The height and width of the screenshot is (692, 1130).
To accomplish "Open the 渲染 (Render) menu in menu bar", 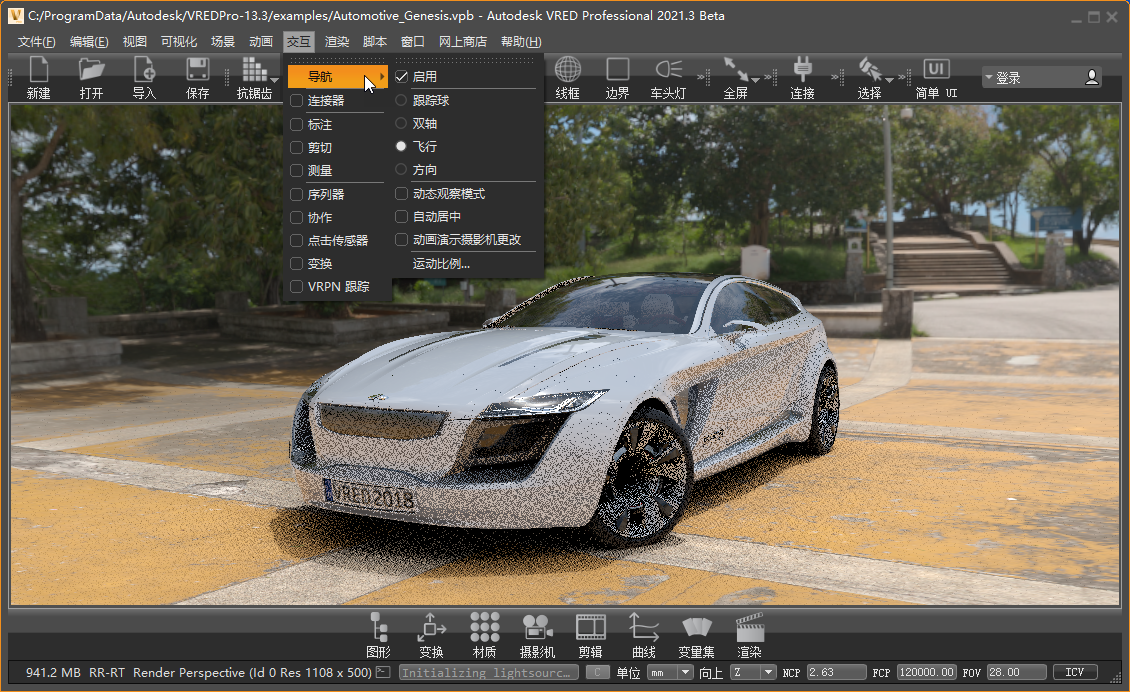I will click(x=337, y=42).
